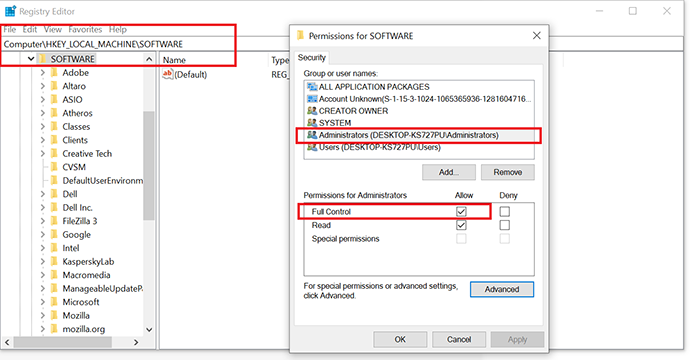Select Account Unknown entry in list

(419, 99)
